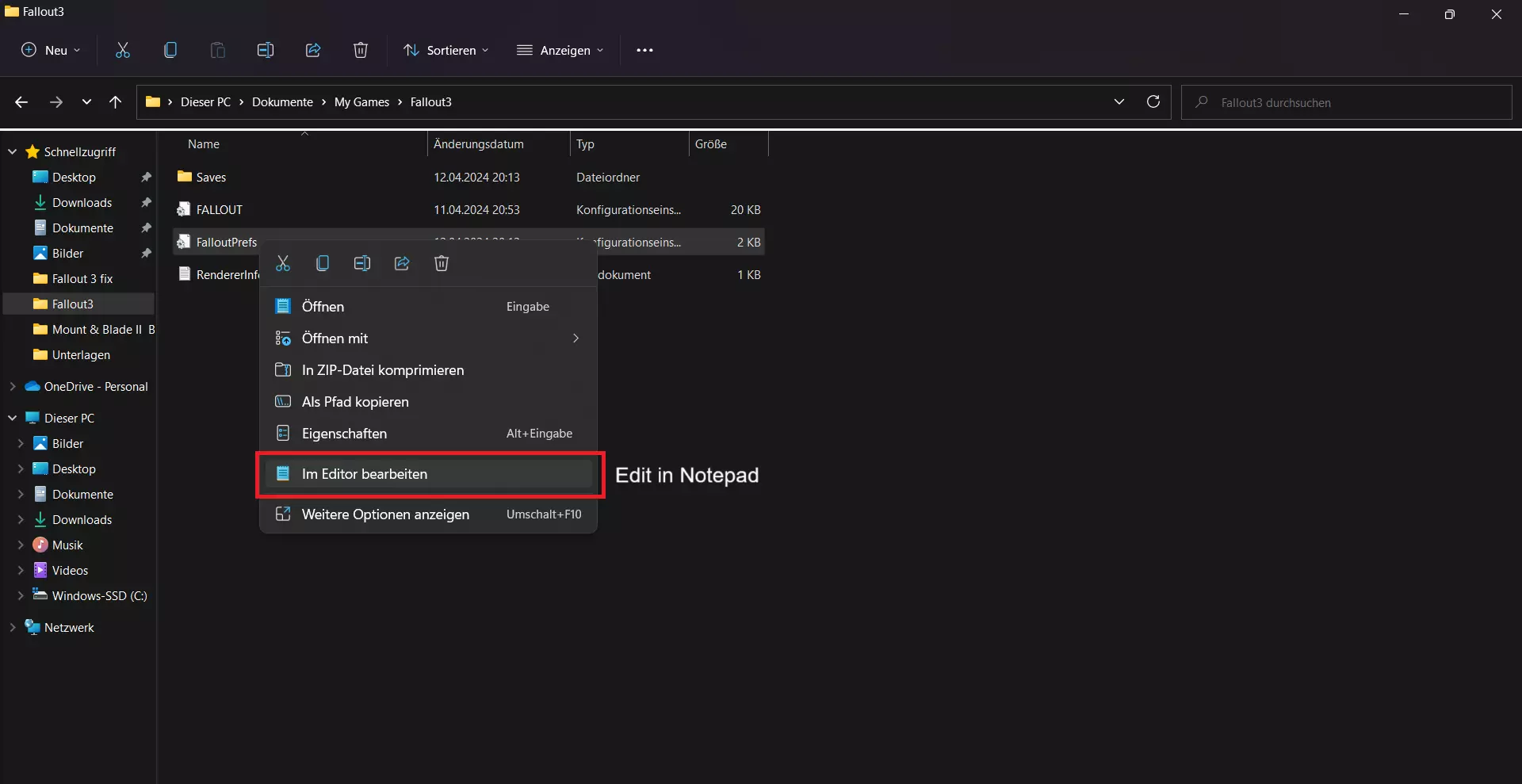
Task: Click Dieser PC in the address breadcrumb
Action: [x=205, y=102]
